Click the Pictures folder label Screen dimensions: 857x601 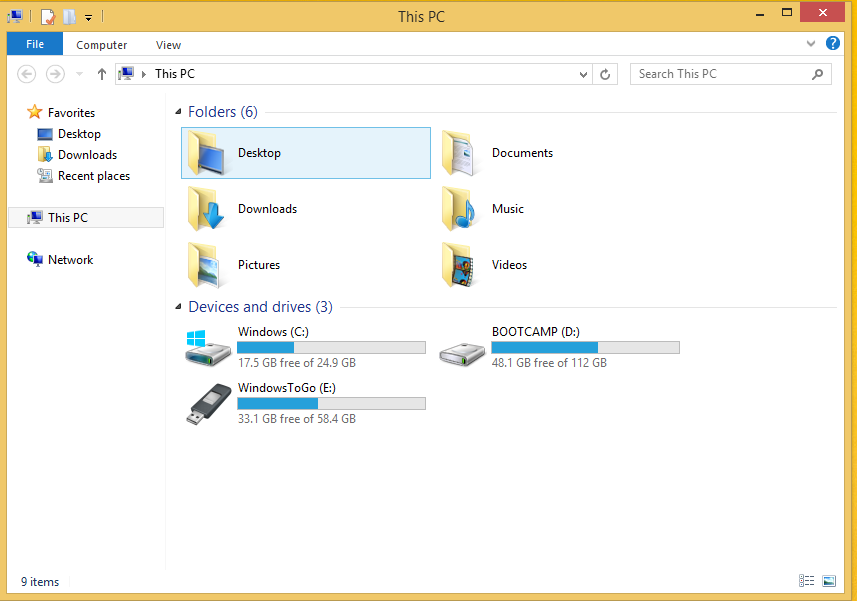point(259,264)
